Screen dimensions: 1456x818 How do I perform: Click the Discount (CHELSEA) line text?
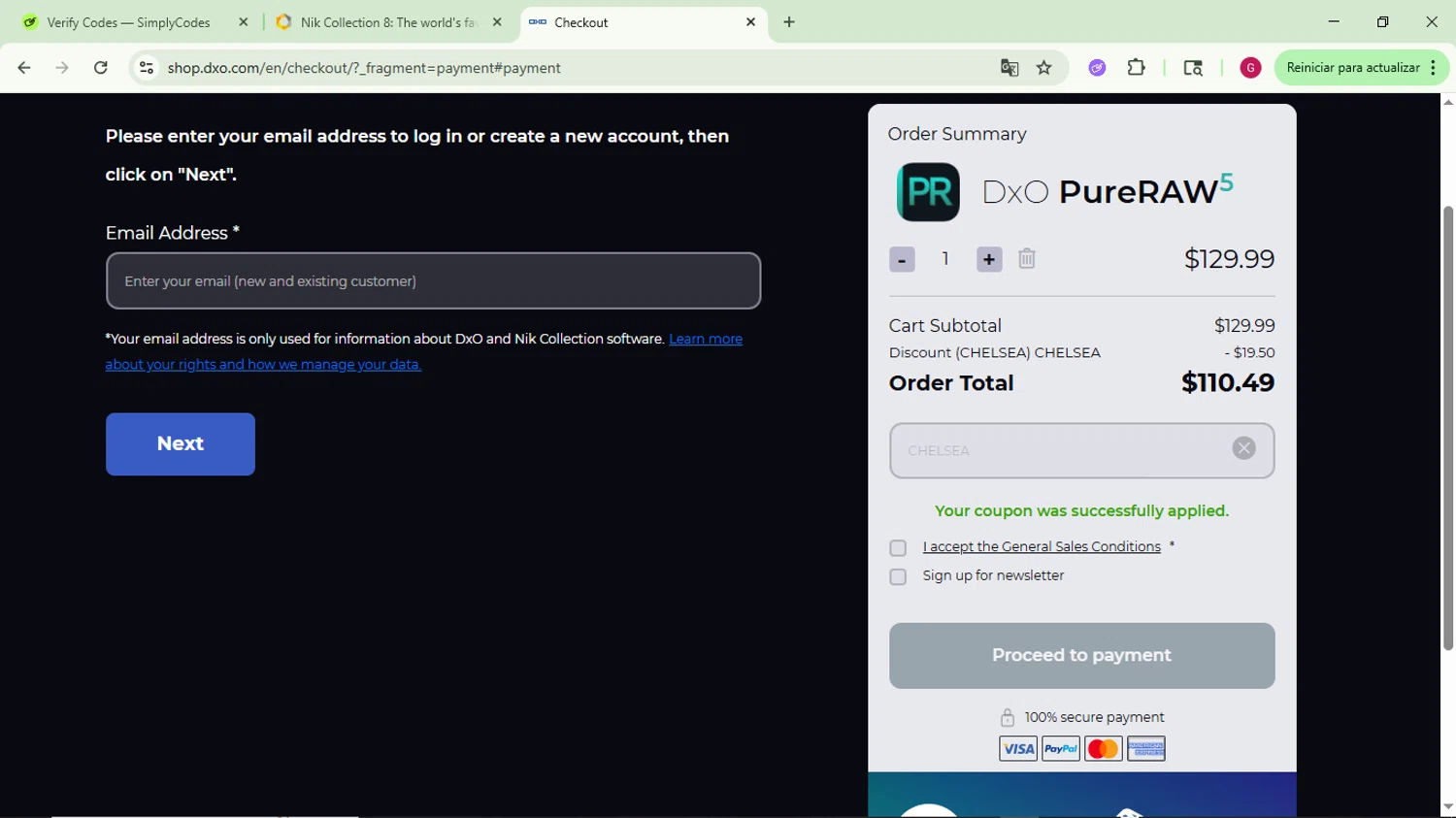point(995,353)
